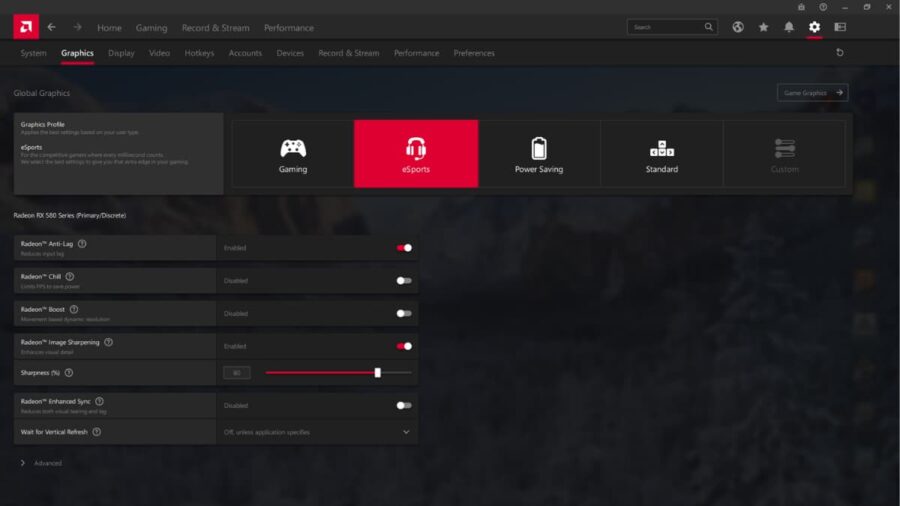Screen dimensions: 900x506
Task: Enable Radeon Enhanced Sync toggle
Action: (x=404, y=406)
